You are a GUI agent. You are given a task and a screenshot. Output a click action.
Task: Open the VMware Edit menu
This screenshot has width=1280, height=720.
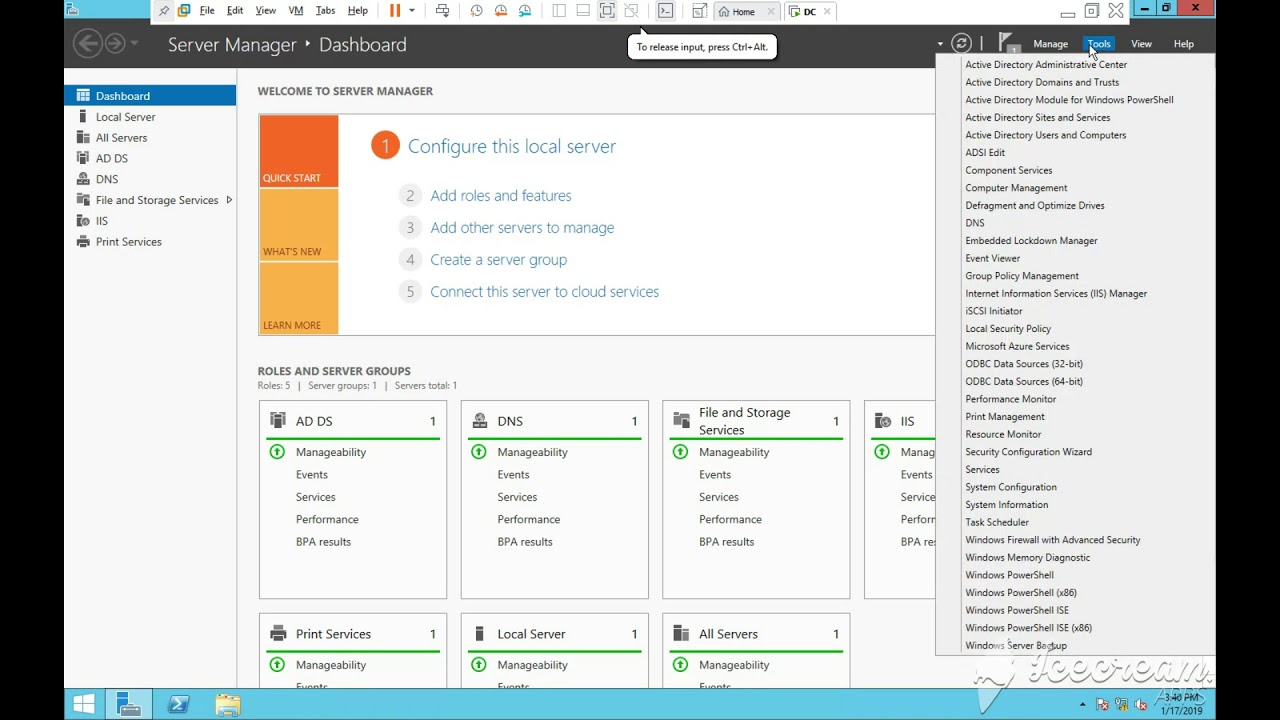tap(235, 11)
